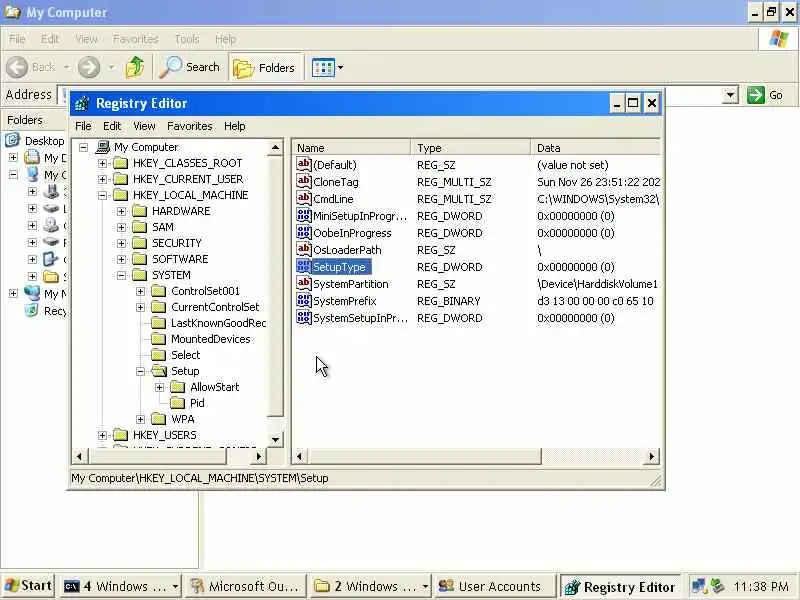This screenshot has width=800, height=600.
Task: Click the SystemPrefix binary value icon
Action: pos(304,301)
